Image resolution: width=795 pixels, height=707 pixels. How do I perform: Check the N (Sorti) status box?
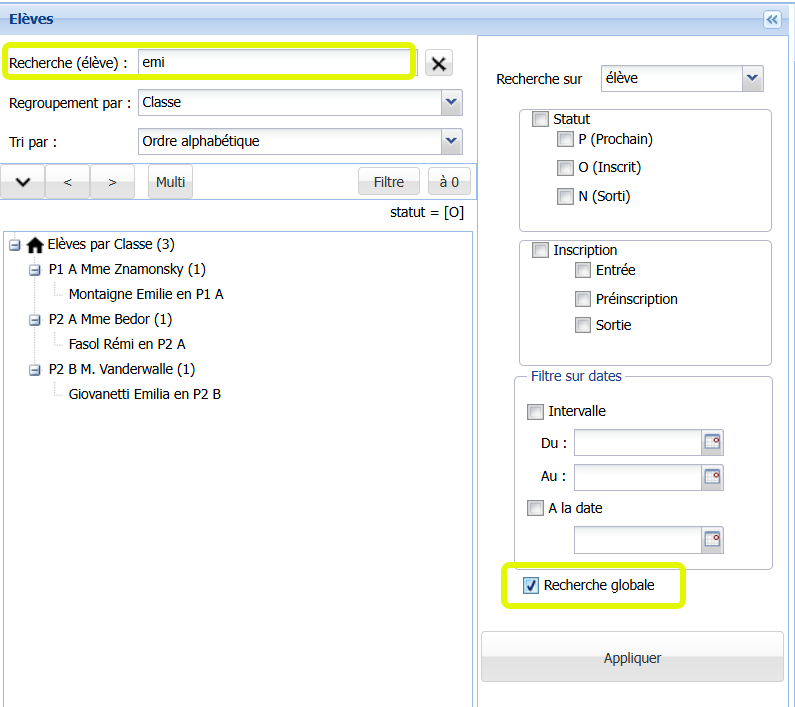565,196
